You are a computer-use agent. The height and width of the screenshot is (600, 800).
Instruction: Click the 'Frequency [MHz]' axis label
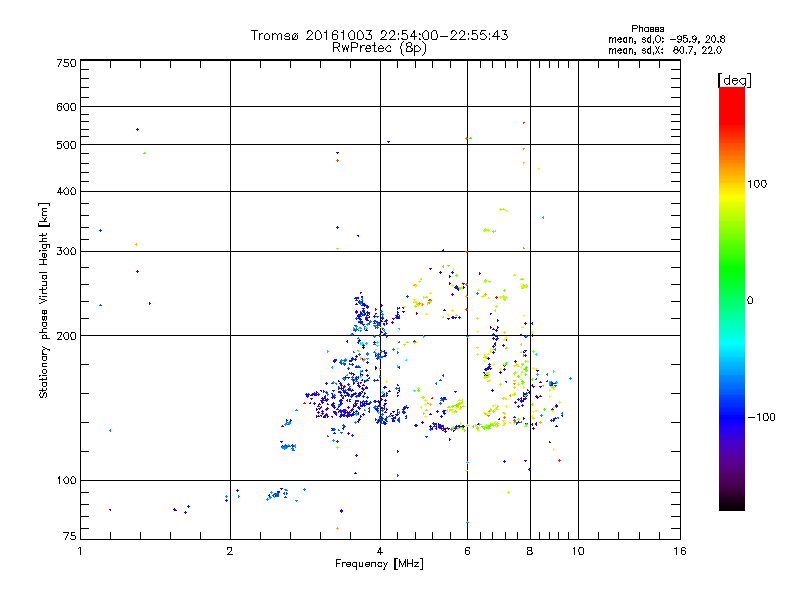tap(379, 564)
